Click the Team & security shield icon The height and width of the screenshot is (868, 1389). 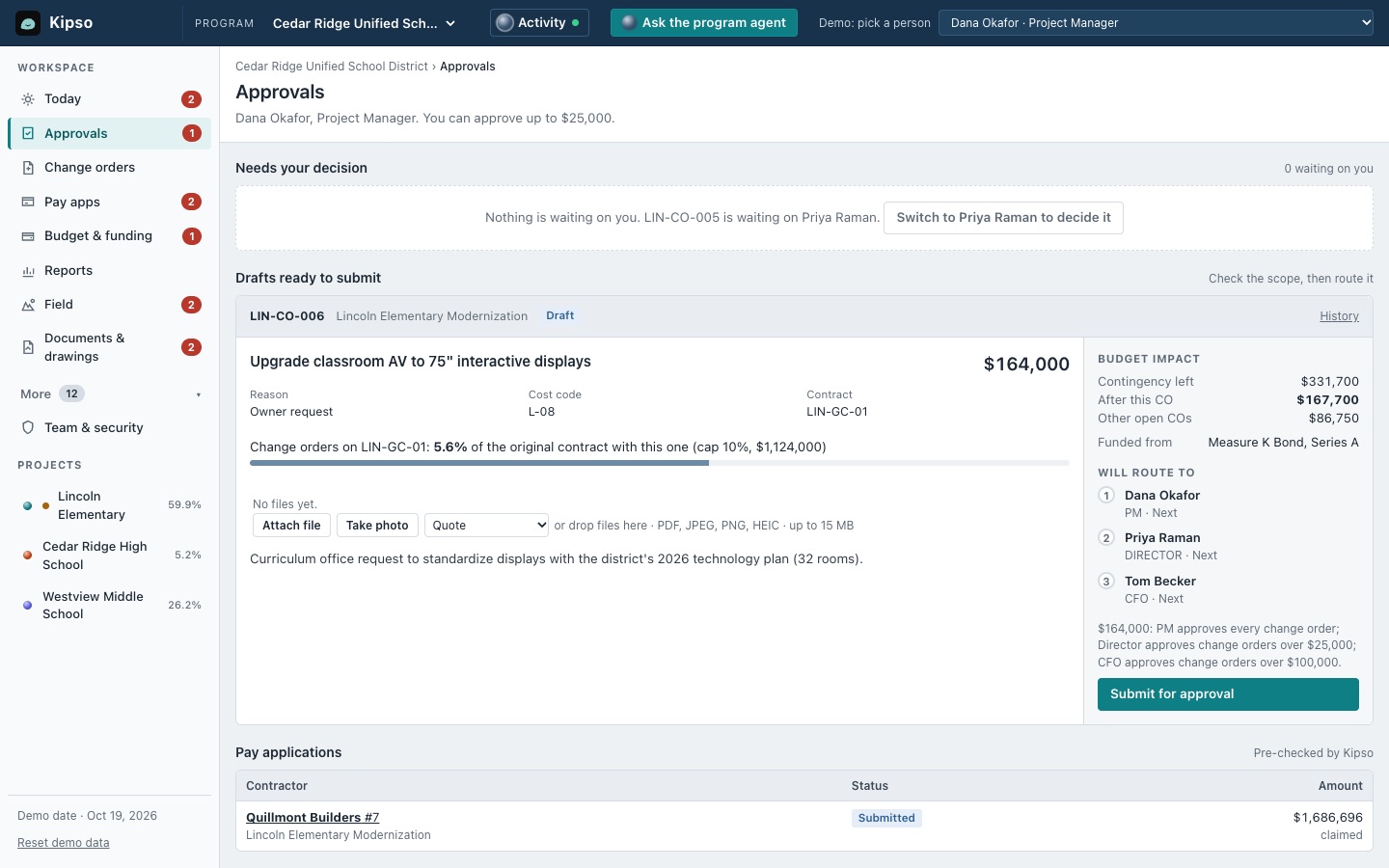tap(28, 427)
